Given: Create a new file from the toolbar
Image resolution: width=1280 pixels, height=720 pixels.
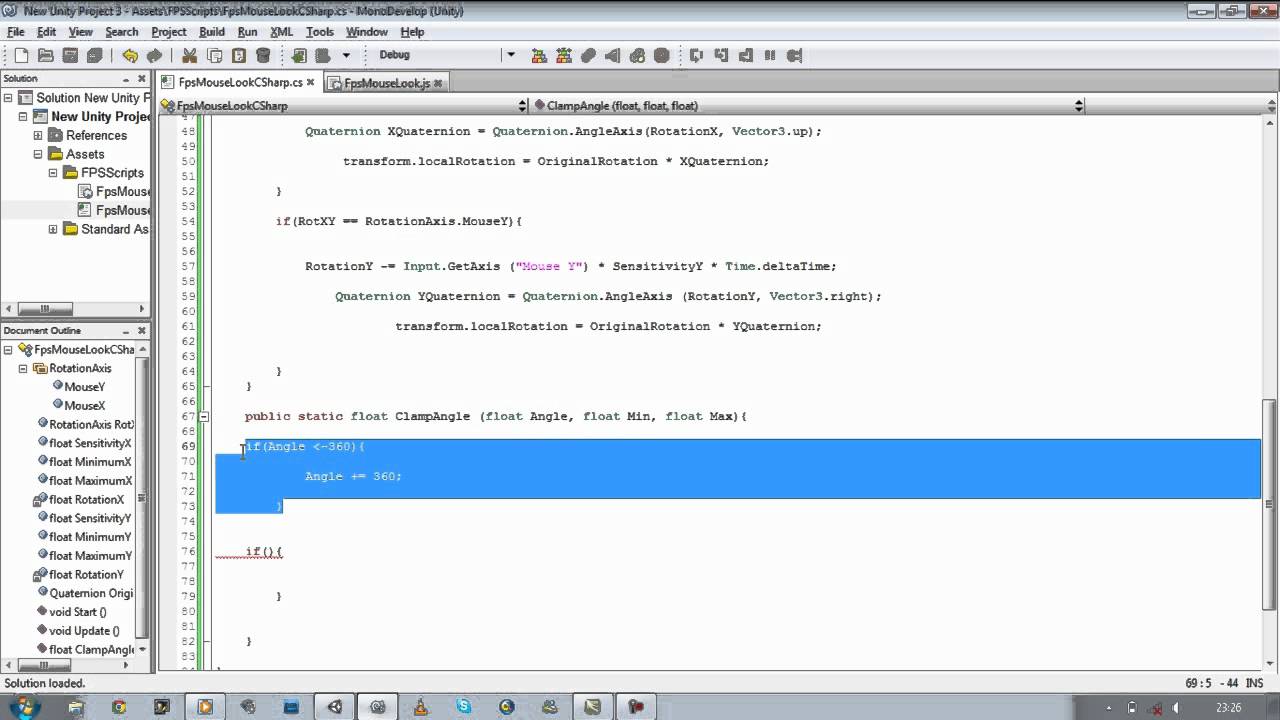Looking at the screenshot, I should (21, 56).
